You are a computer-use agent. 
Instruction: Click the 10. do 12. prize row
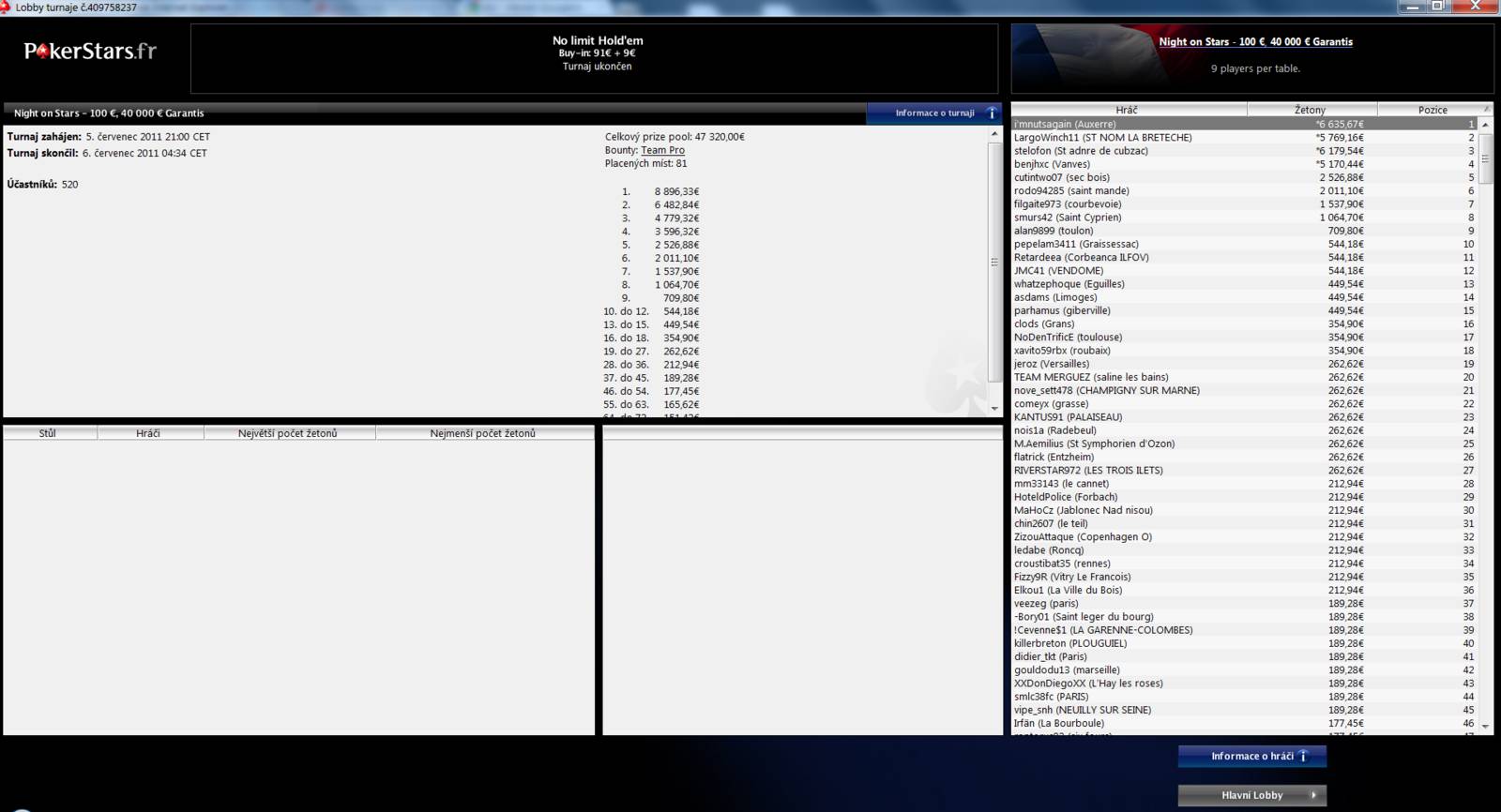(651, 311)
